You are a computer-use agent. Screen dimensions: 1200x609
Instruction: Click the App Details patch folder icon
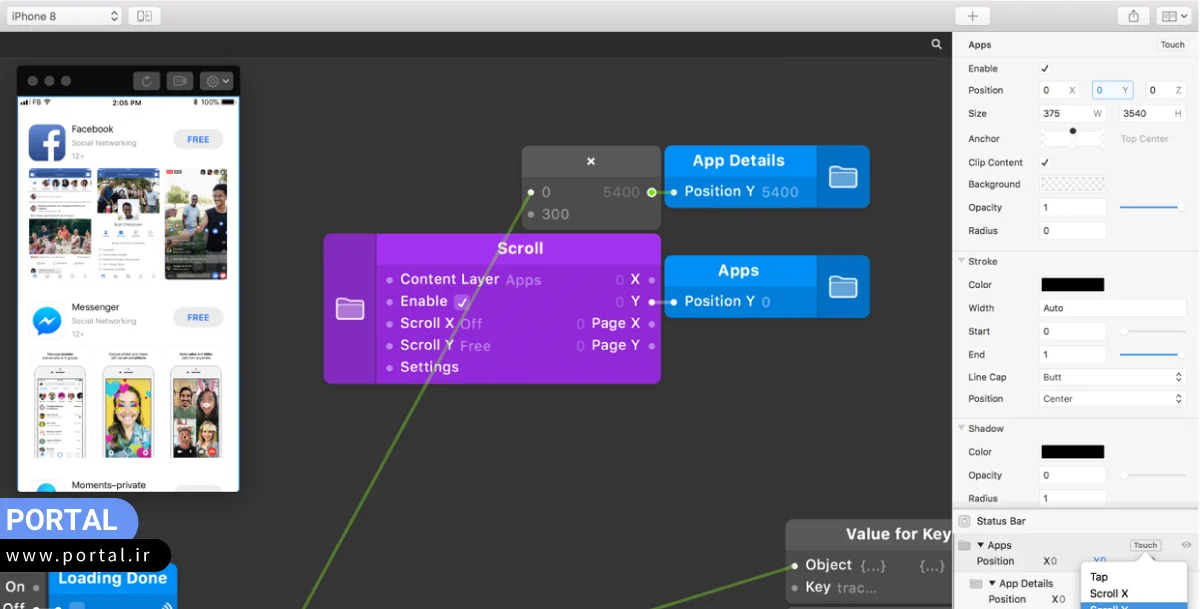pos(843,177)
